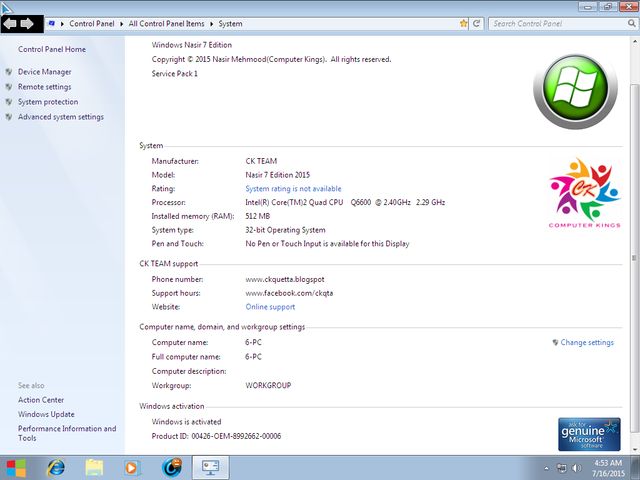The width and height of the screenshot is (640, 480).
Task: Click the vertical scrollbar thumb
Action: tap(635, 257)
